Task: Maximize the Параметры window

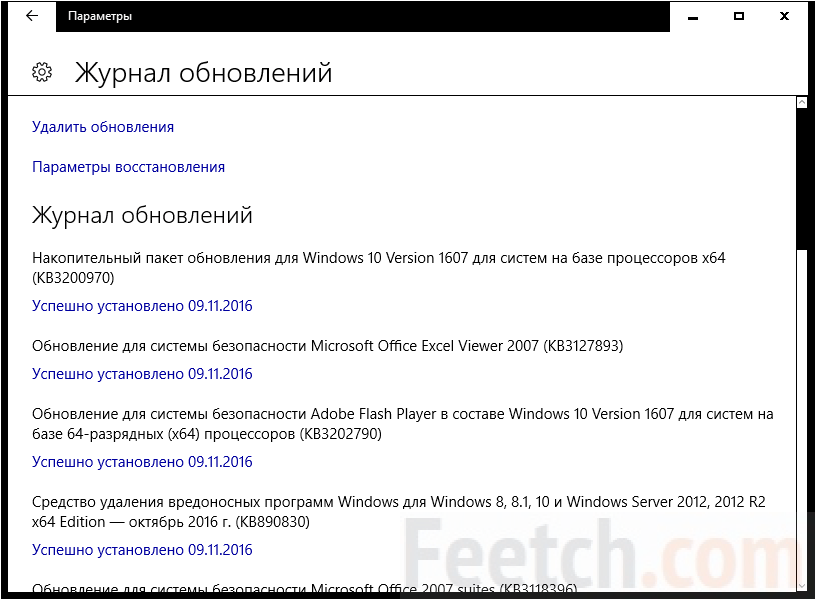Action: pyautogui.click(x=738, y=16)
